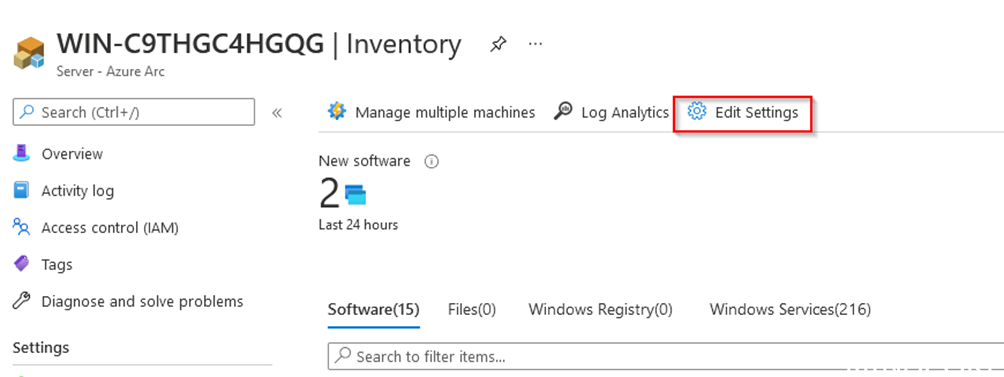Click the Edit Settings gear icon
Image resolution: width=1004 pixels, height=377 pixels.
click(x=696, y=111)
